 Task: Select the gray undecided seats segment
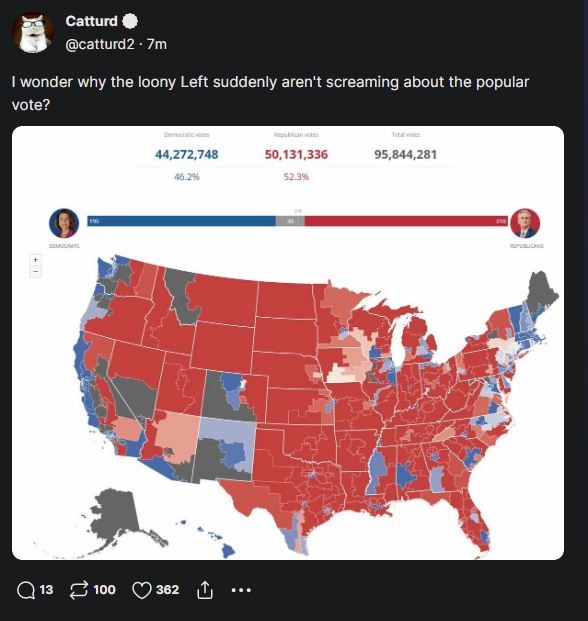coord(290,221)
